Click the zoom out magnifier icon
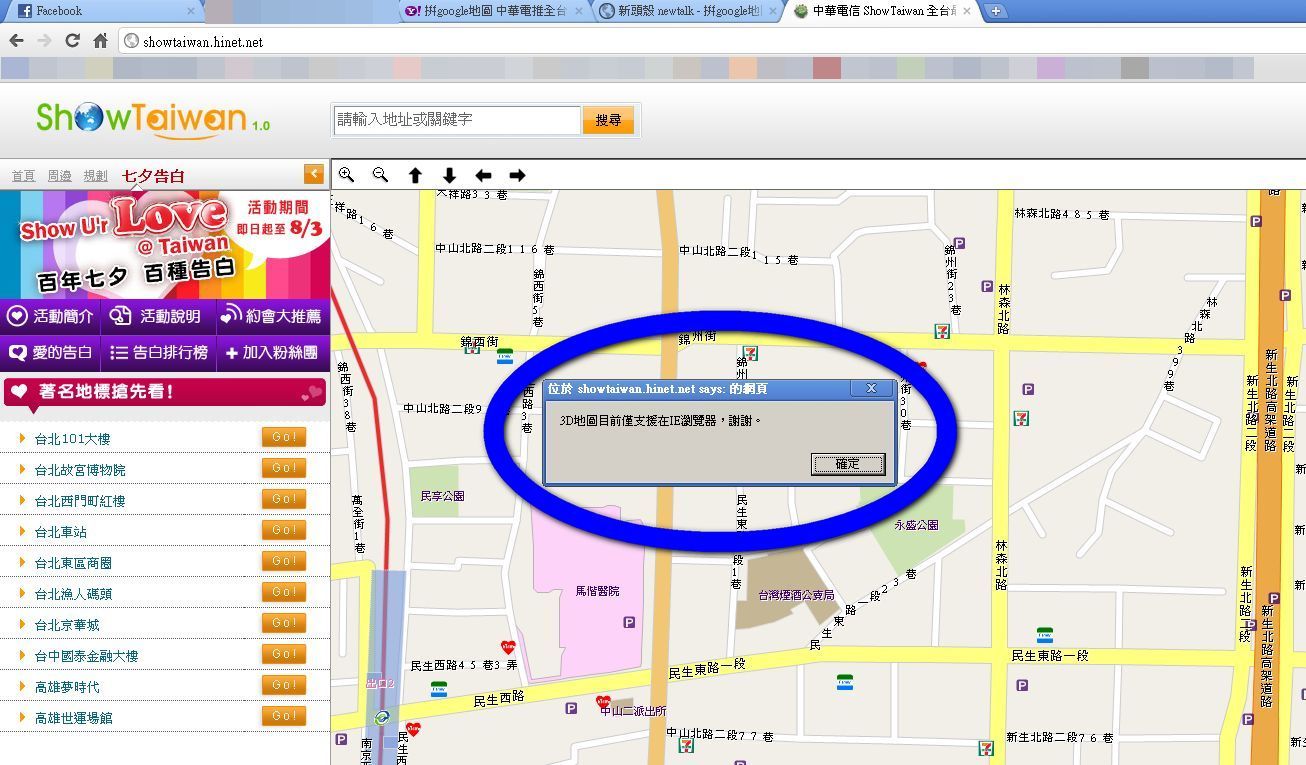The image size is (1306, 765). [380, 175]
